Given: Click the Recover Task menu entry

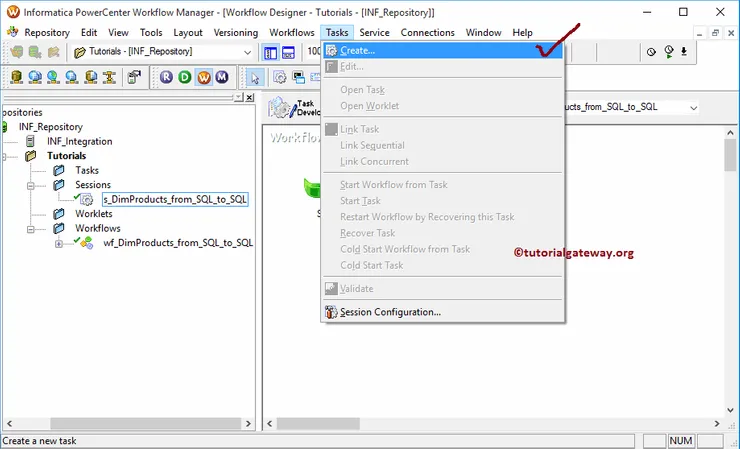Looking at the screenshot, I should [443, 233].
